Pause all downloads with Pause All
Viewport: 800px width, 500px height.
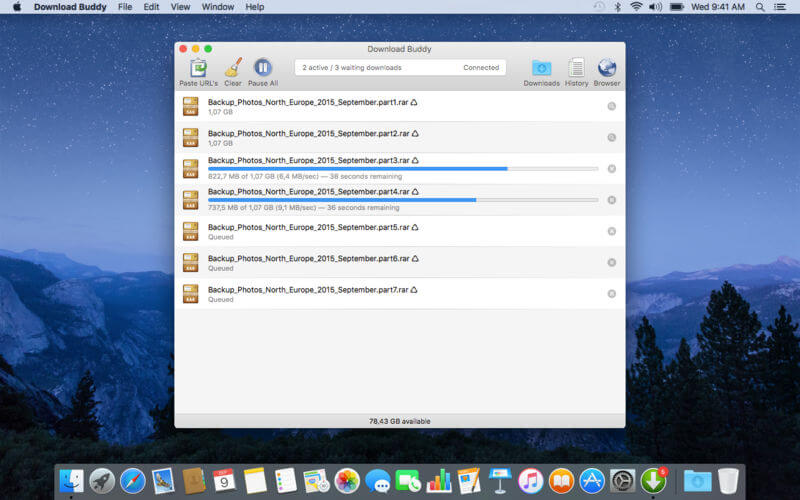[263, 67]
